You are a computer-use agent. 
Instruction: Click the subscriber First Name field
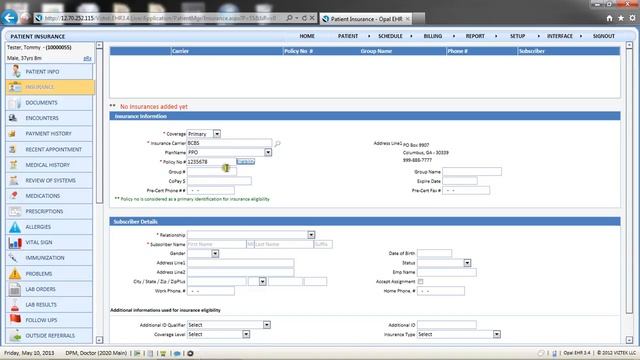point(216,244)
